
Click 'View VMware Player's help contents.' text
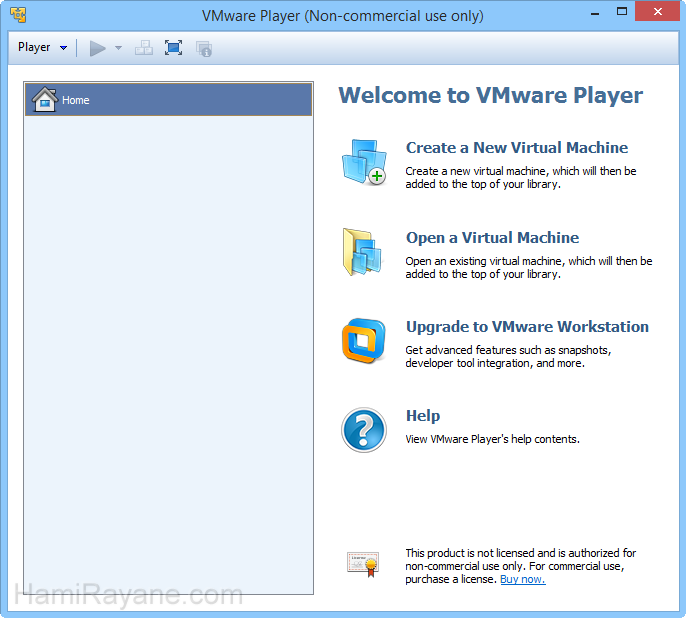pos(492,440)
